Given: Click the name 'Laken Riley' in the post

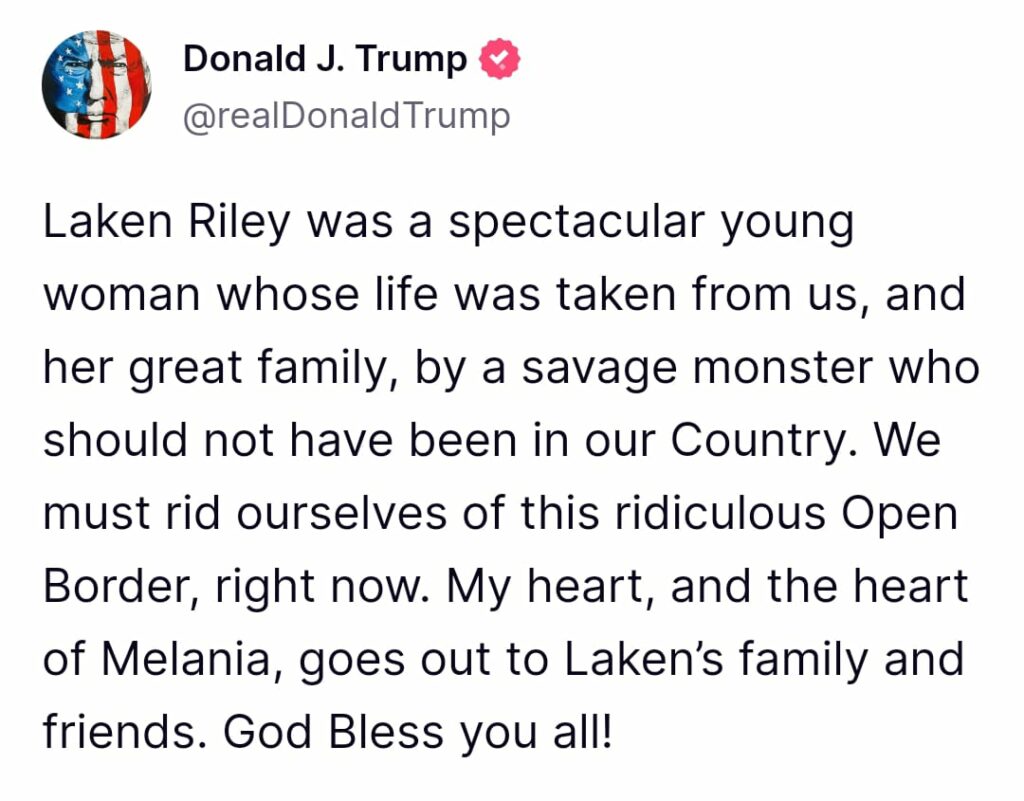Looking at the screenshot, I should click(167, 223).
